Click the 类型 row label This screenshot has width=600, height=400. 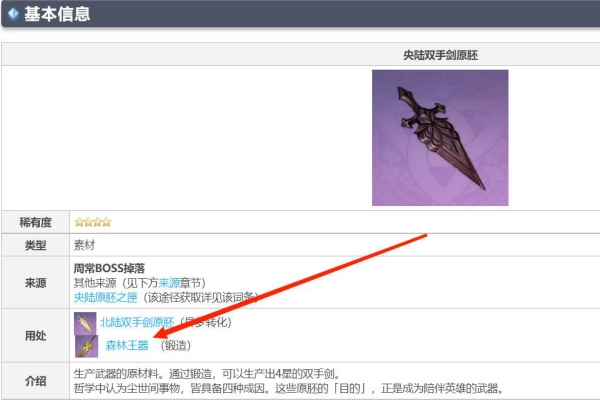coord(36,245)
